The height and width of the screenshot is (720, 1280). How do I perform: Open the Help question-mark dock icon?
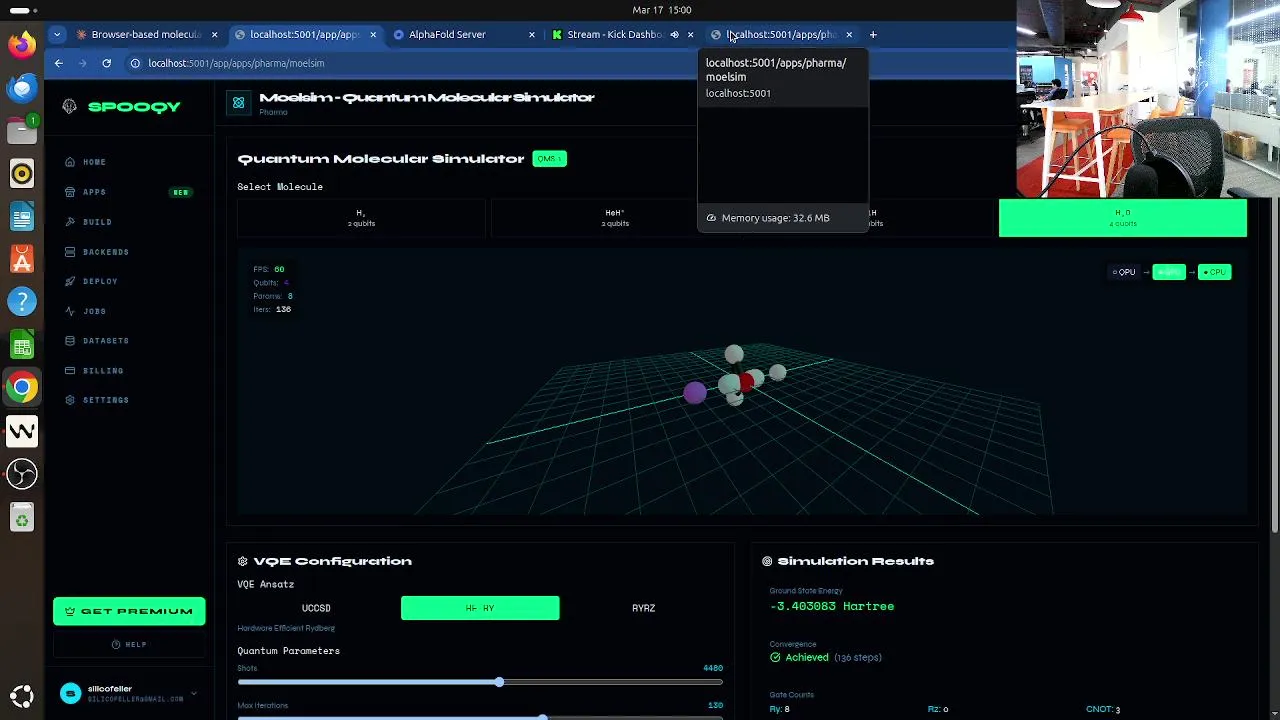pos(21,302)
